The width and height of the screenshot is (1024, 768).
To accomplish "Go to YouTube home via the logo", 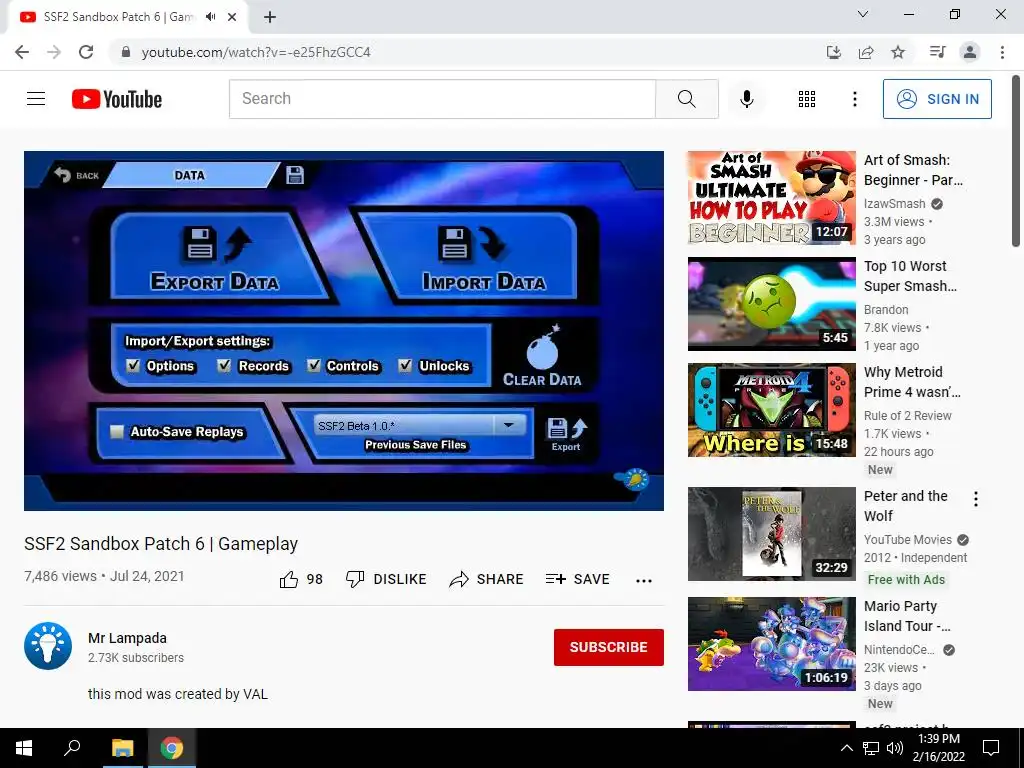I will (117, 99).
